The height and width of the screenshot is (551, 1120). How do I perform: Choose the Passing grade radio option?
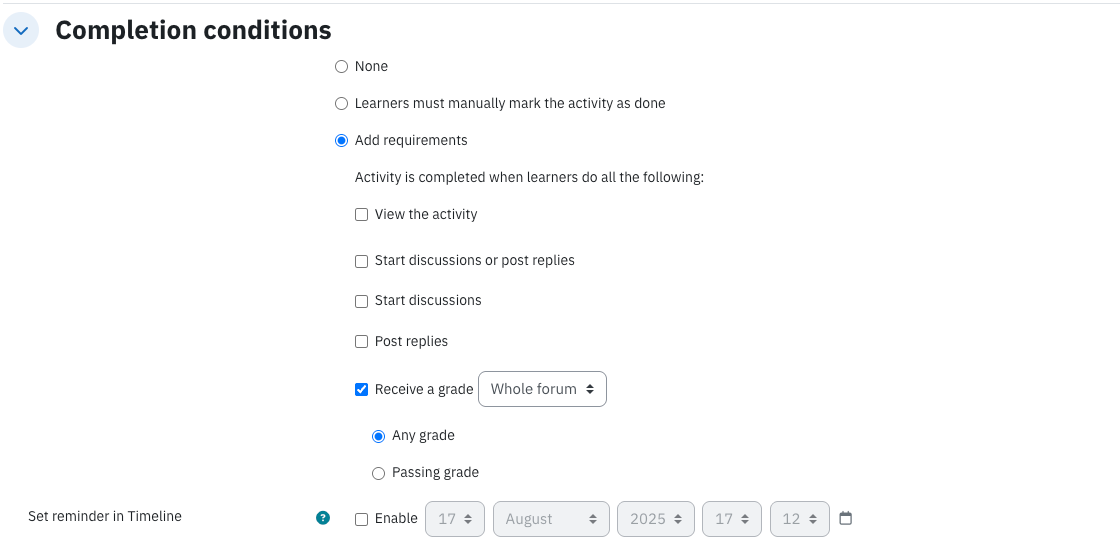[379, 473]
